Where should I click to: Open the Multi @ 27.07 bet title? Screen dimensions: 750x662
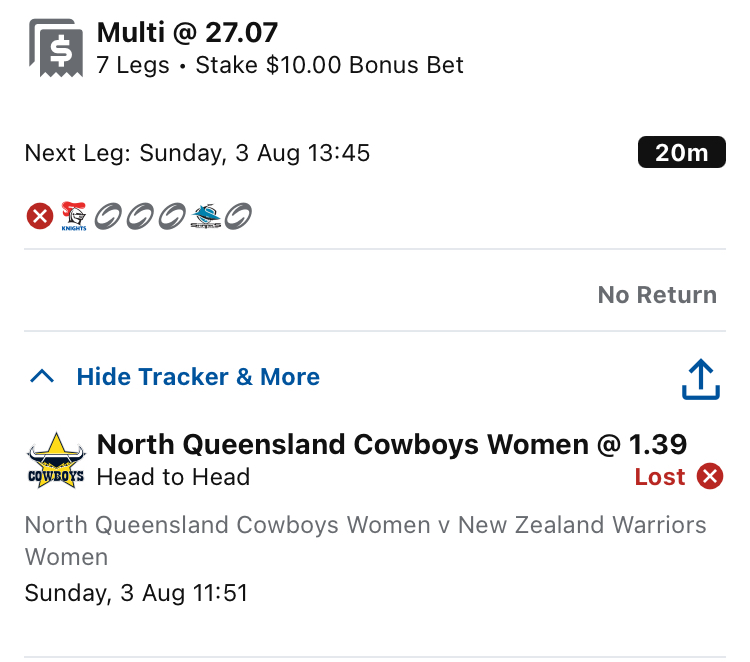187,33
